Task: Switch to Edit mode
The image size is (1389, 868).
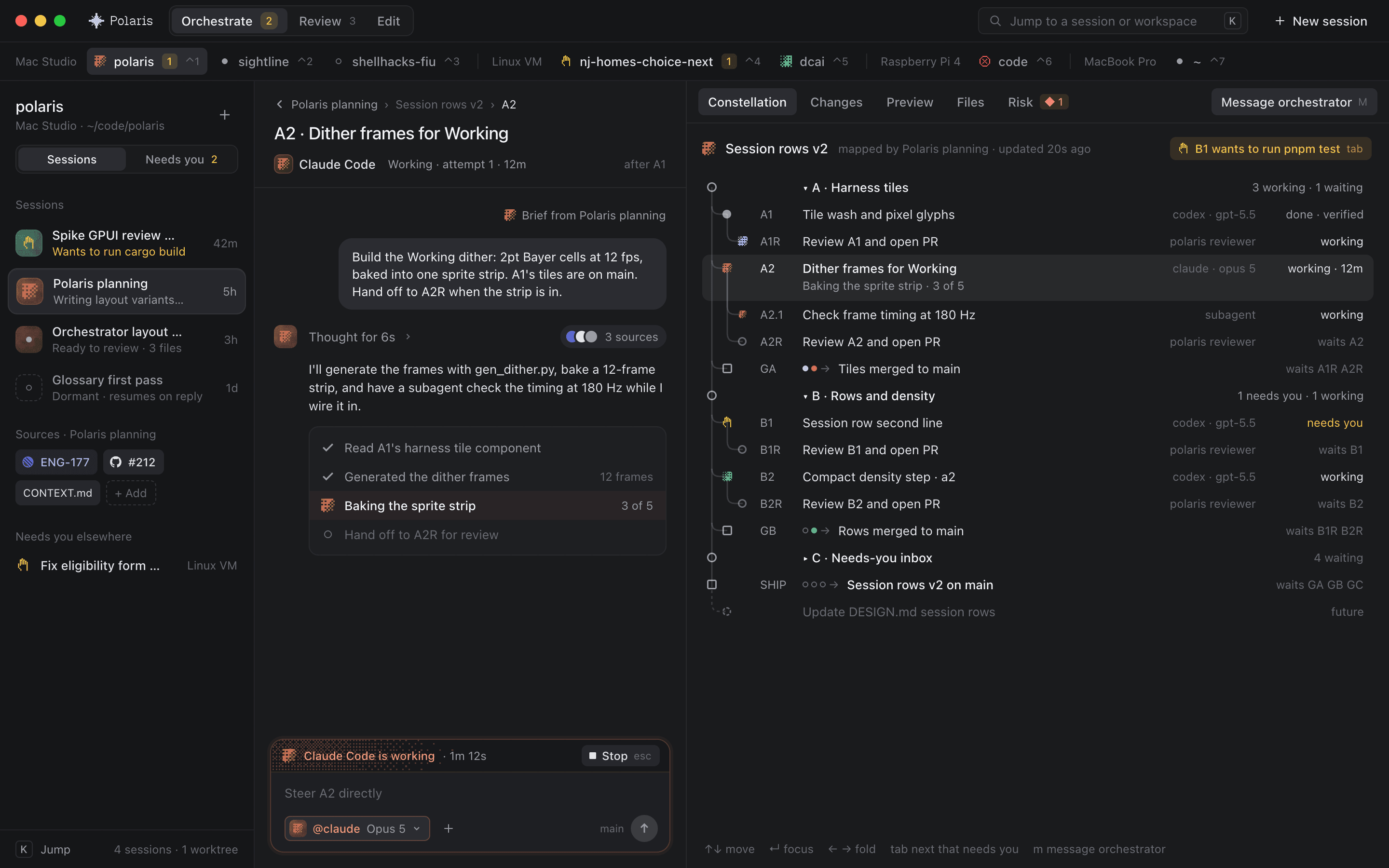Action: pyautogui.click(x=389, y=21)
